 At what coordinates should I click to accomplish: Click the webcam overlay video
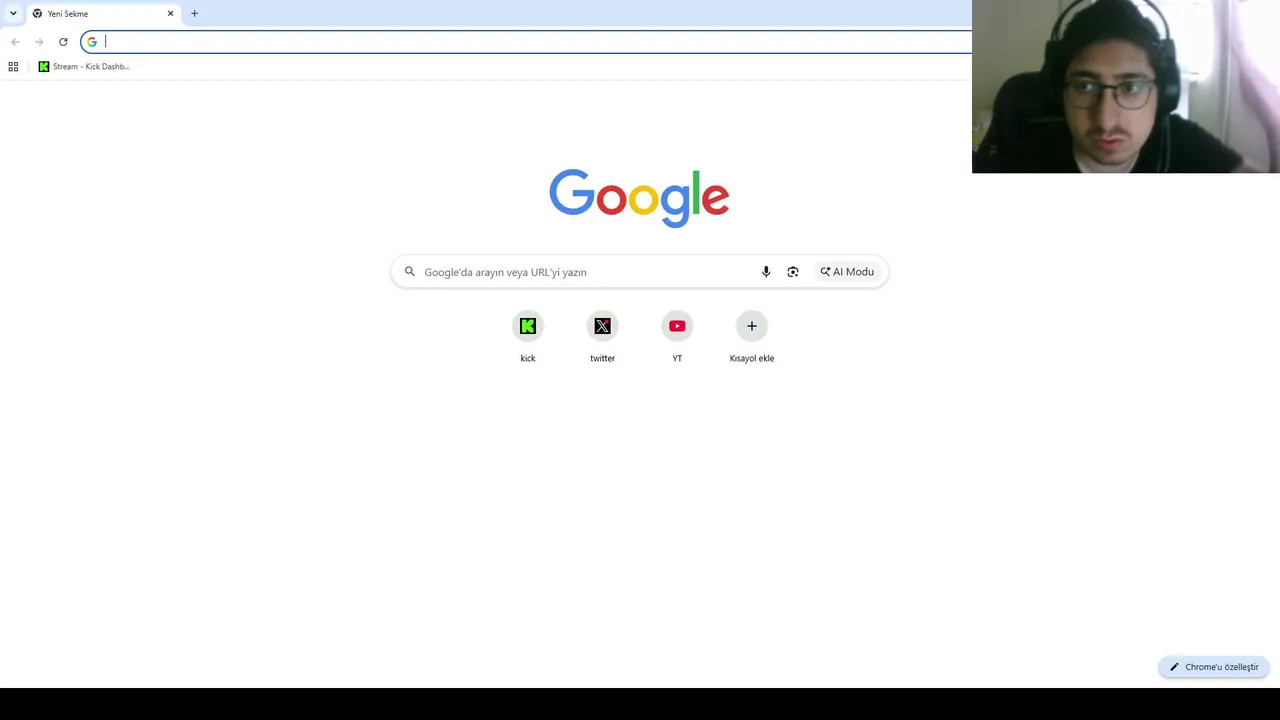click(x=1126, y=86)
